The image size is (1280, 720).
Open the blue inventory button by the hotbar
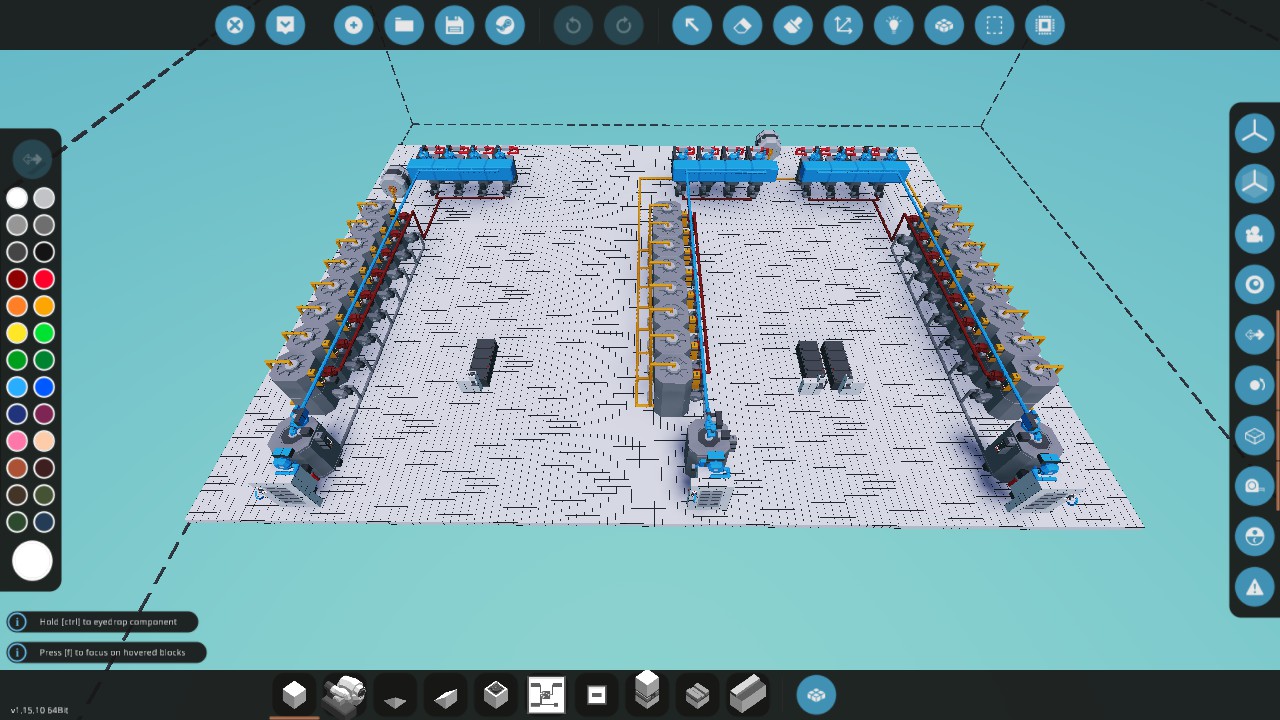(x=816, y=694)
